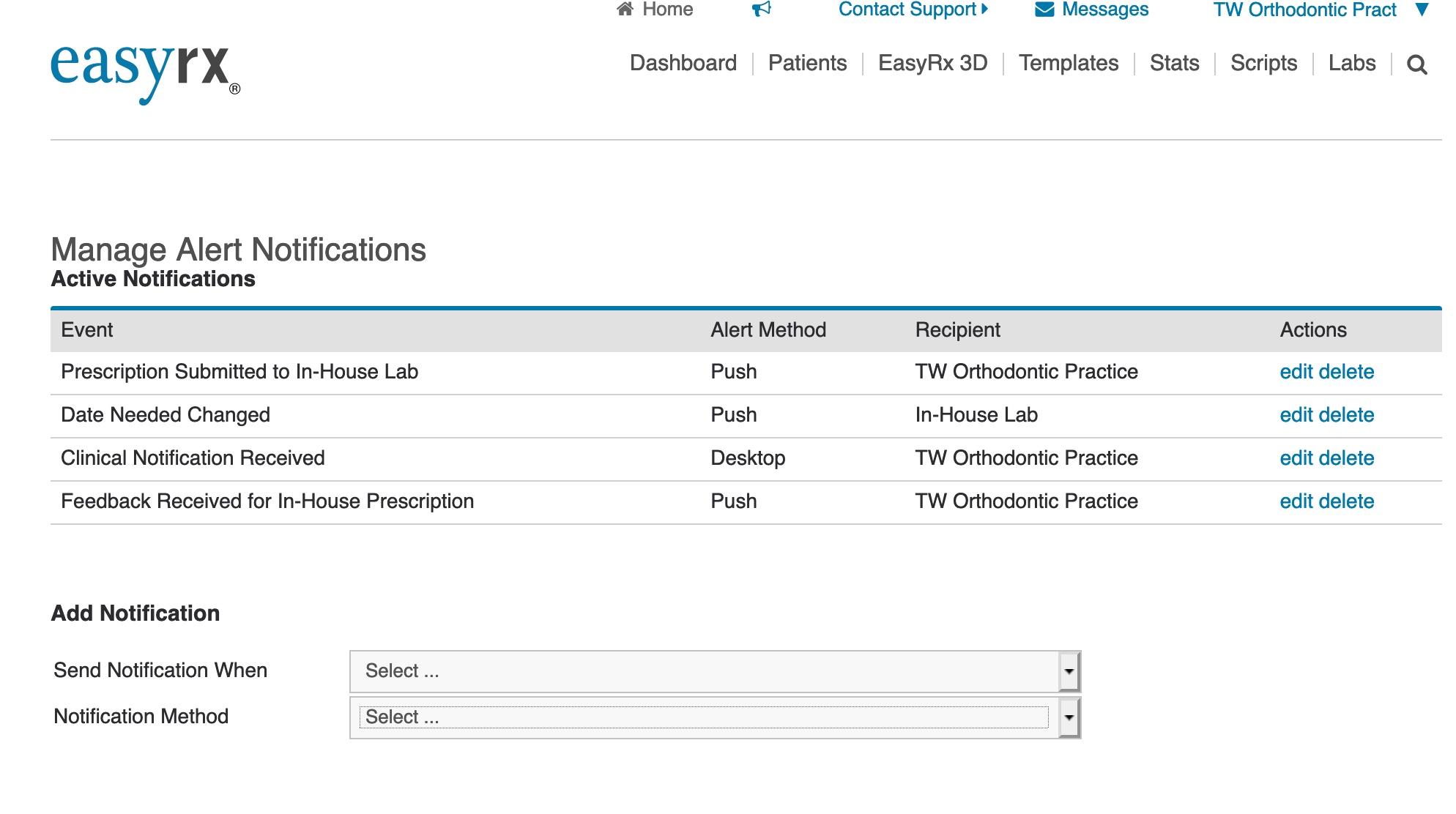The image size is (1456, 814).
Task: Click the magnifier search icon
Action: pos(1417,65)
